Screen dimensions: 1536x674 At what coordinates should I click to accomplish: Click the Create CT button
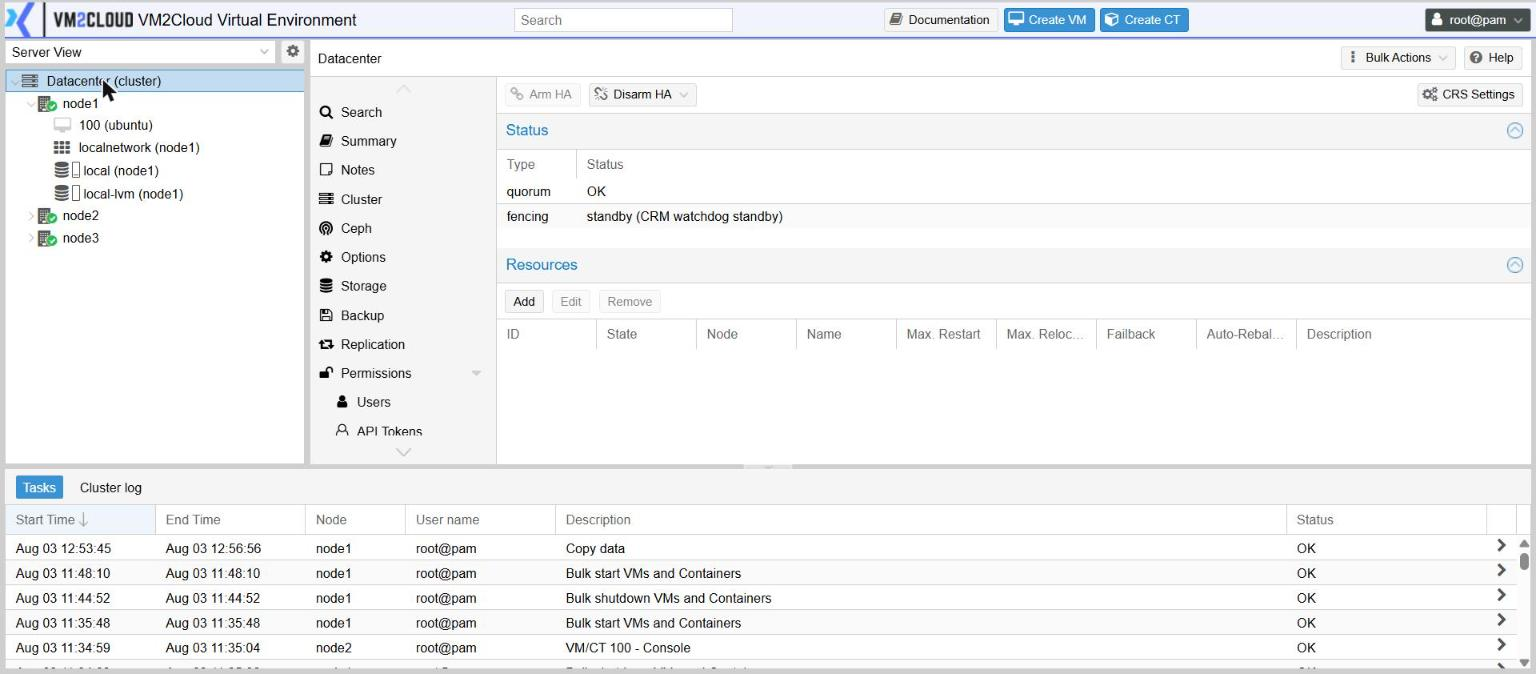[1144, 19]
